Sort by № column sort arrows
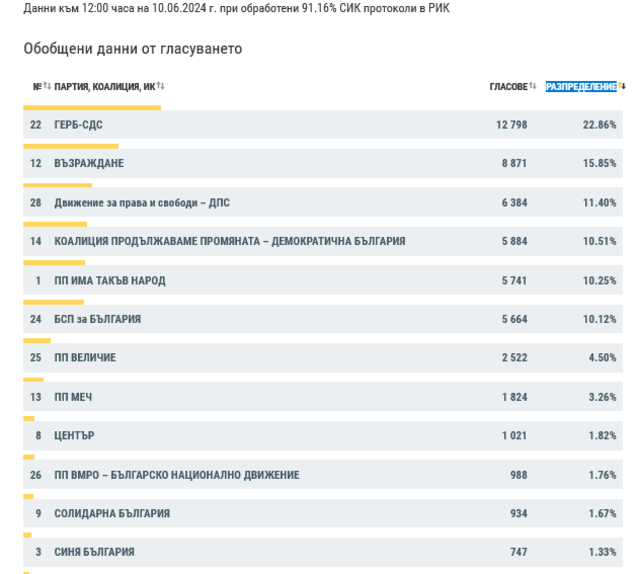 47,86
